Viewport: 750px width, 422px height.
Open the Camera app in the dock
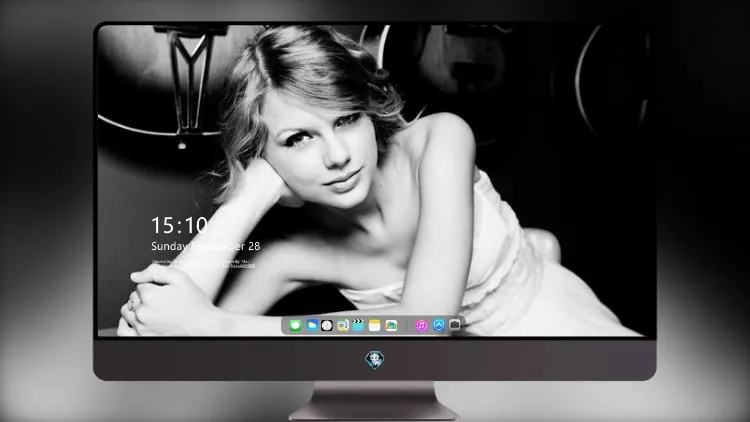coord(454,325)
